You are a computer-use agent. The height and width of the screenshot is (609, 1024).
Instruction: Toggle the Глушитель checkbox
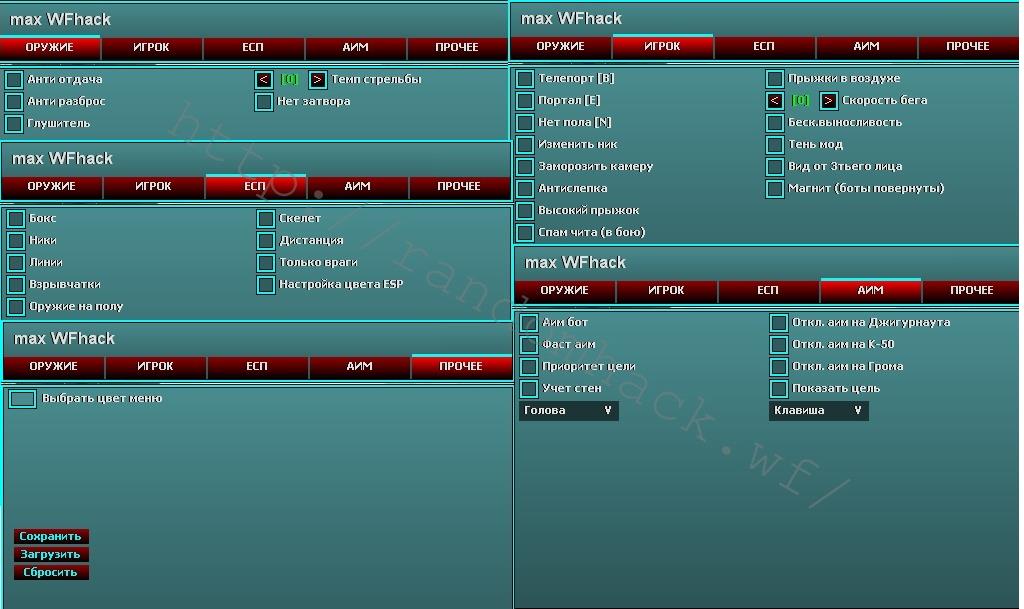coord(14,123)
